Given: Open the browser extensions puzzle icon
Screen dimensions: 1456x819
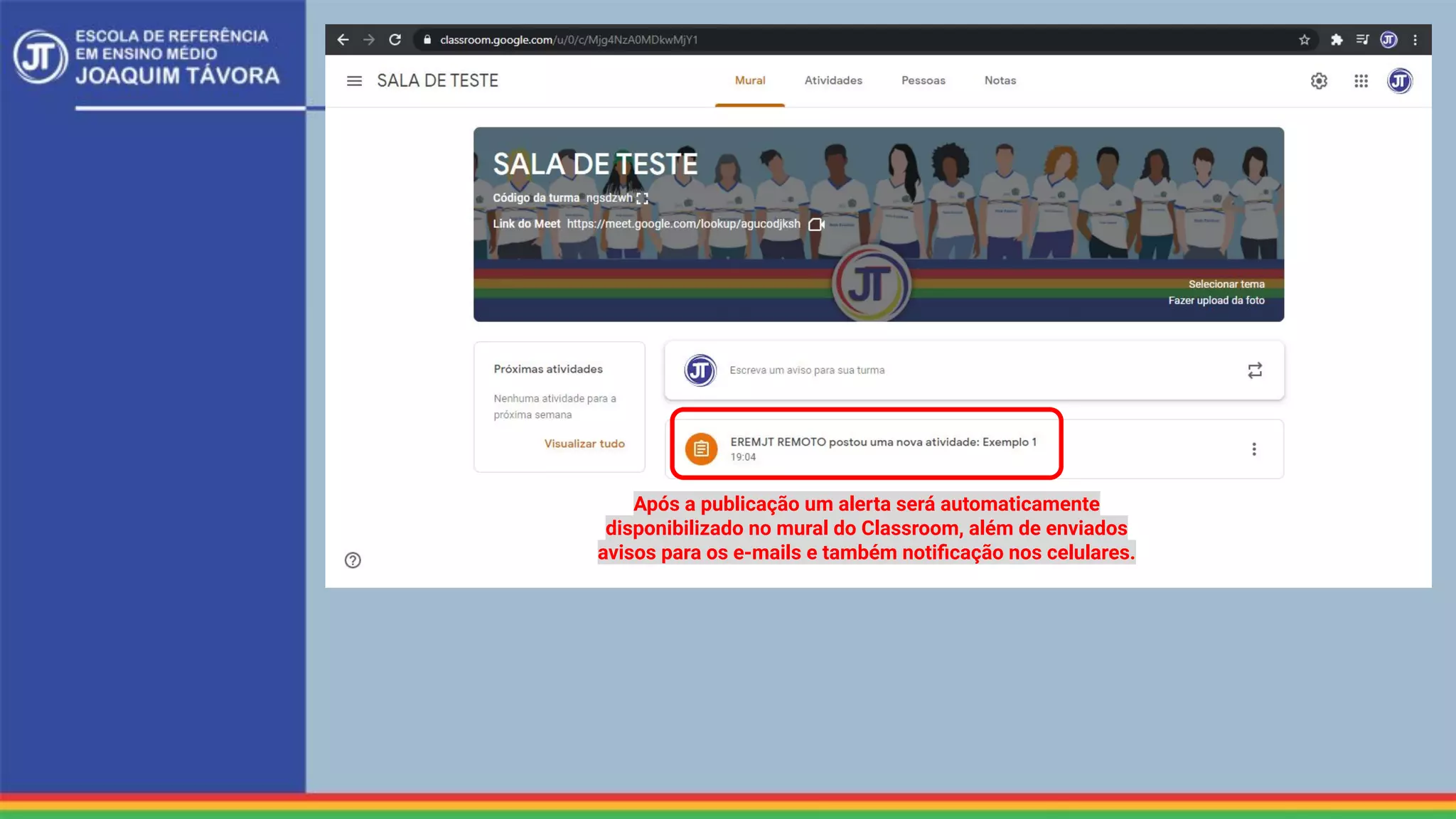Looking at the screenshot, I should (1337, 40).
